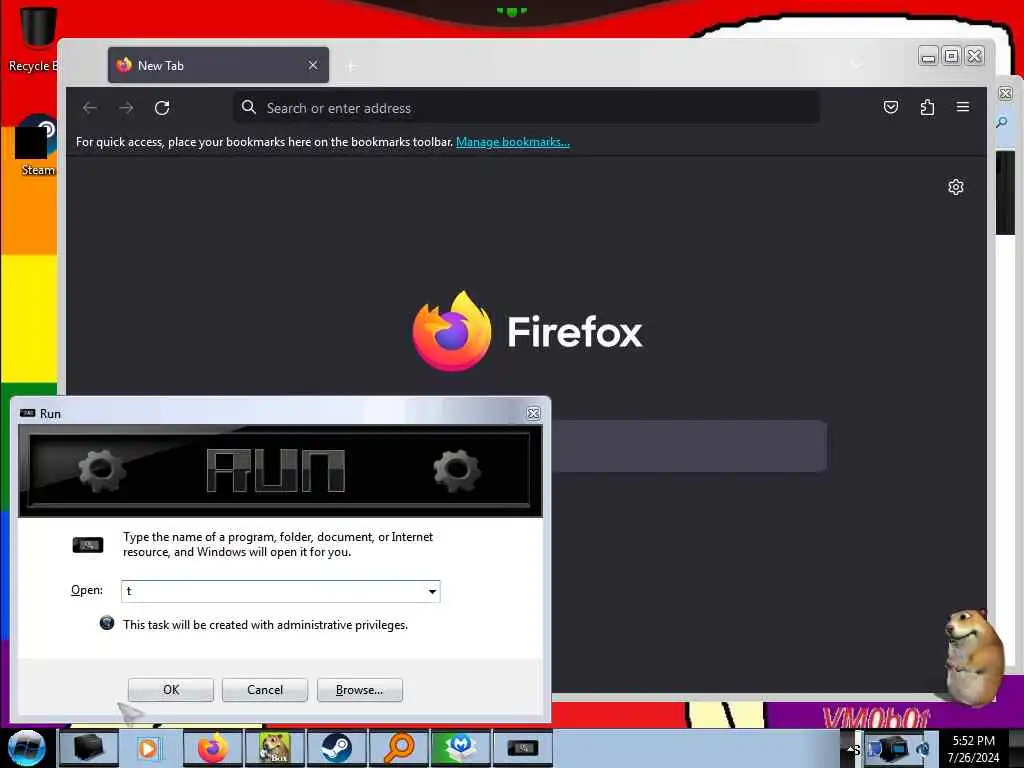Open the hamster Box taskbar icon
This screenshot has height=768, width=1024.
pos(274,748)
